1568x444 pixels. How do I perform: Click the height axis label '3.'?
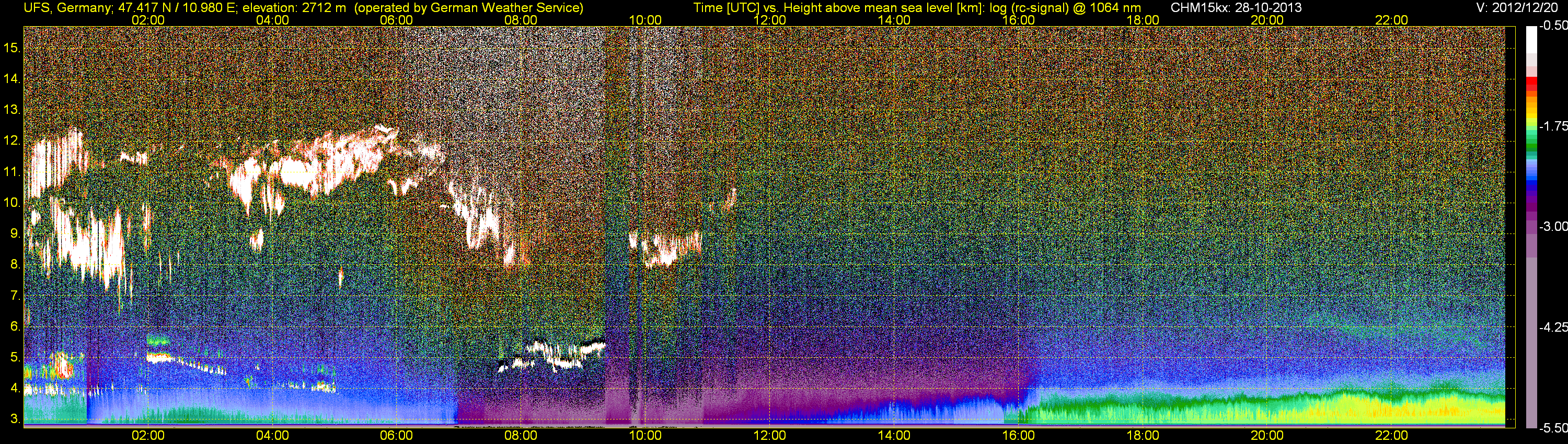15,419
